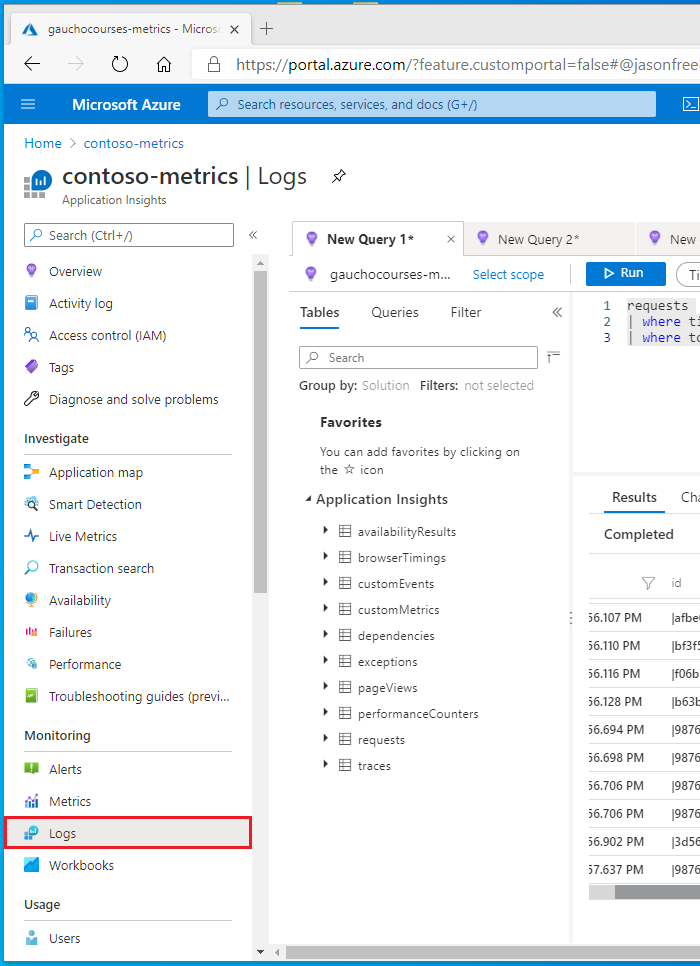Click the sort tables icon next to Search
700x966 pixels.
point(553,357)
